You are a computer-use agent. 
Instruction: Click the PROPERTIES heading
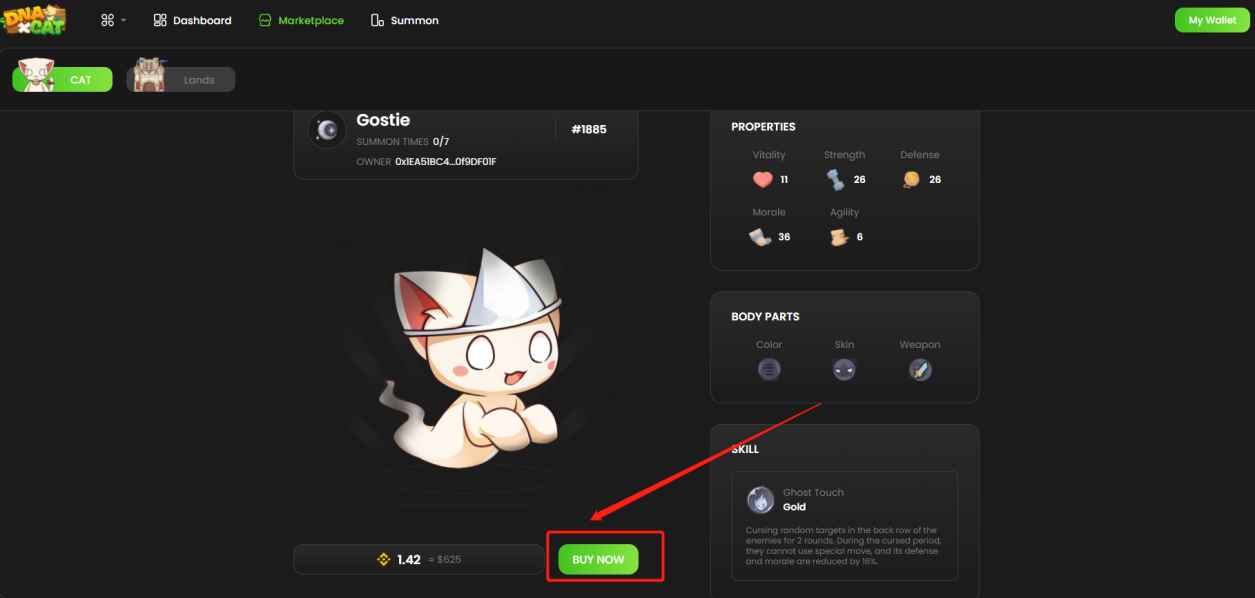763,127
